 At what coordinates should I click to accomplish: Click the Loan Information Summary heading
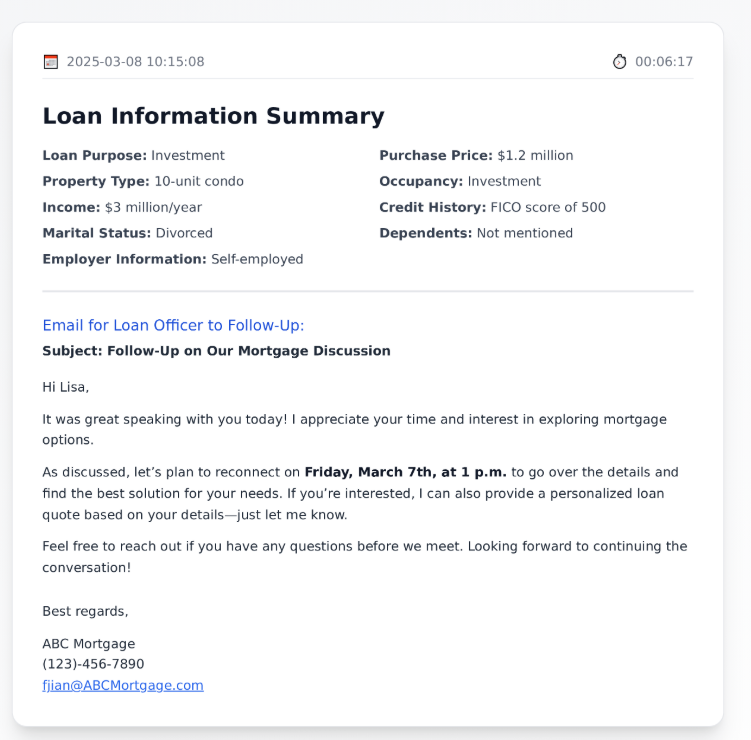(213, 116)
